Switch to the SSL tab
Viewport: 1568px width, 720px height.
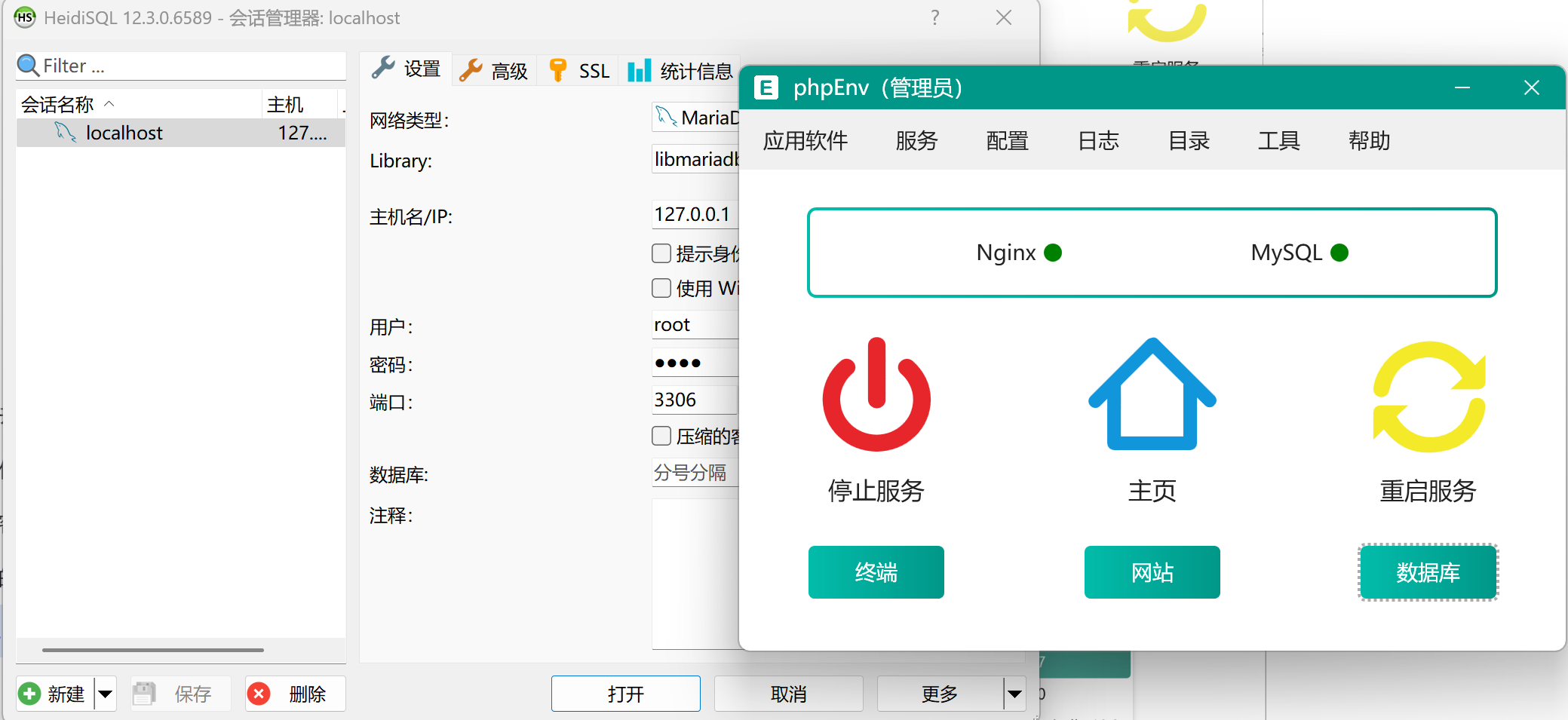(578, 71)
